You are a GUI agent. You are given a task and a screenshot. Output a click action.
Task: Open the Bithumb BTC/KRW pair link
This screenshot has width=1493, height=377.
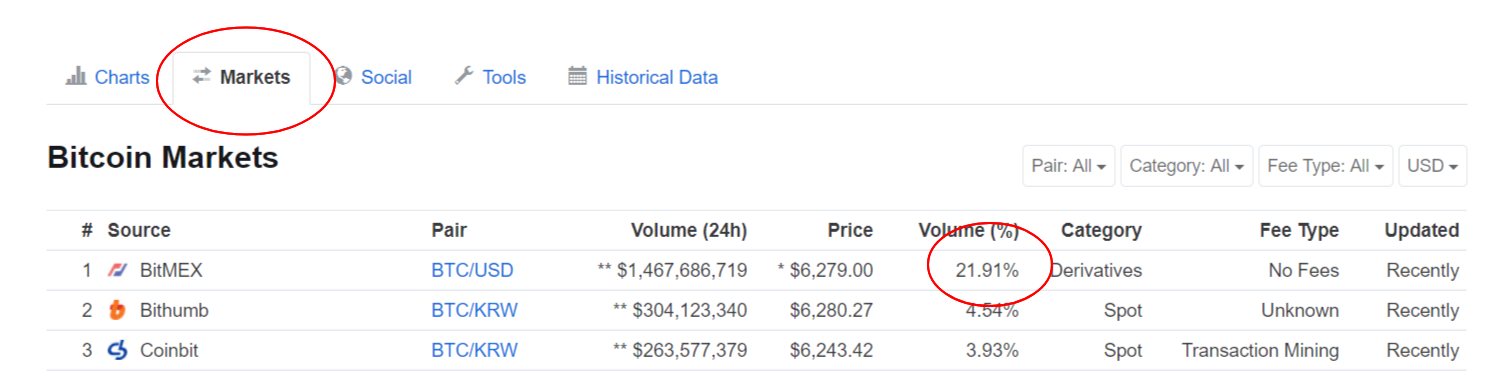[474, 310]
